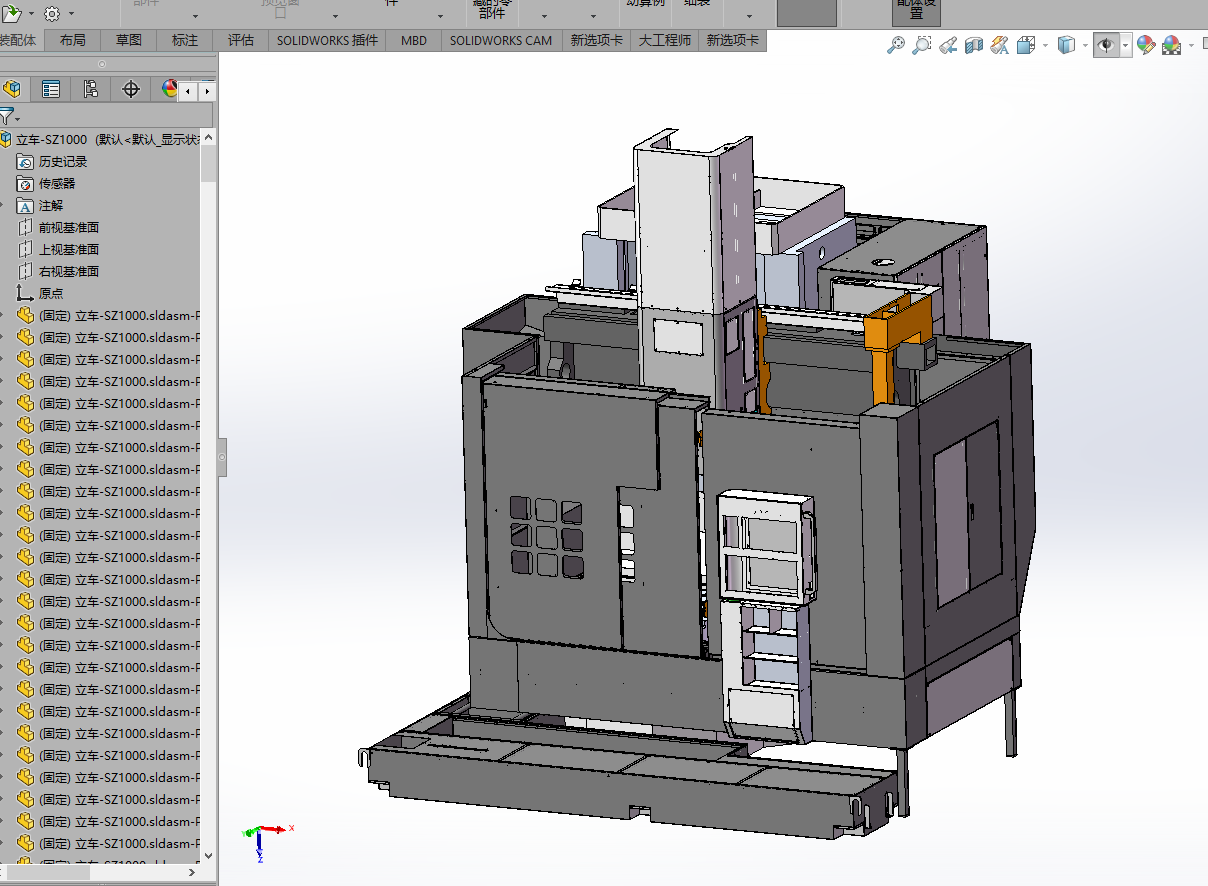Select the FeatureManager design tree panel tab
Image resolution: width=1208 pixels, height=886 pixels.
(12, 89)
